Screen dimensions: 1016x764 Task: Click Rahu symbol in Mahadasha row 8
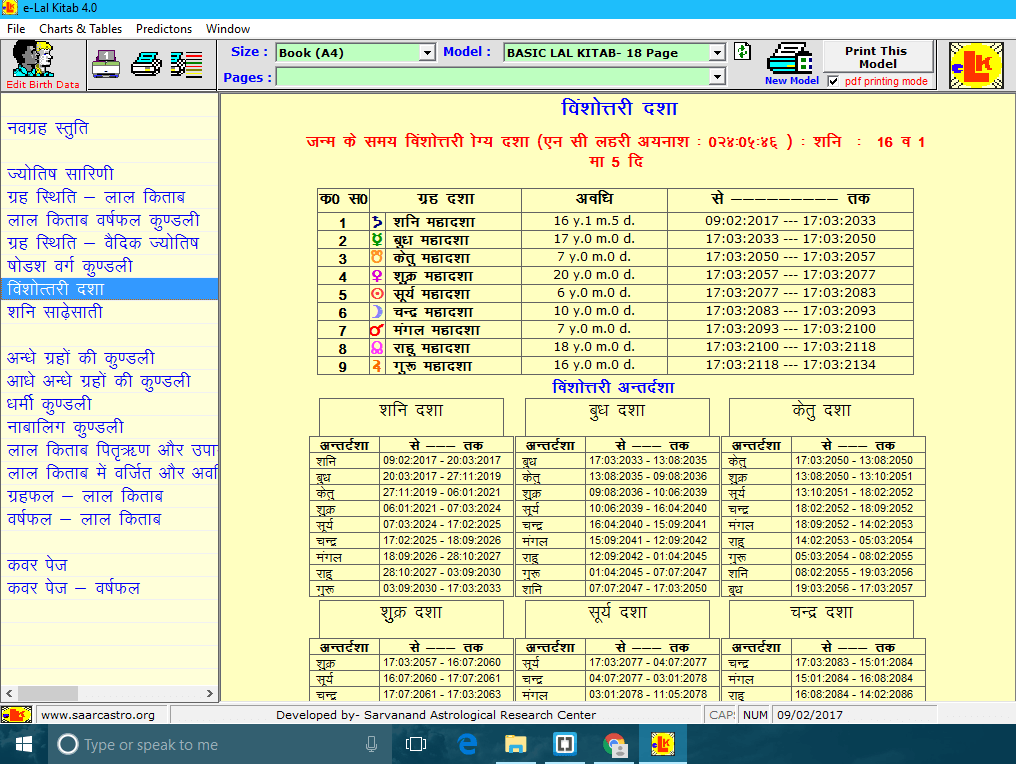(376, 348)
